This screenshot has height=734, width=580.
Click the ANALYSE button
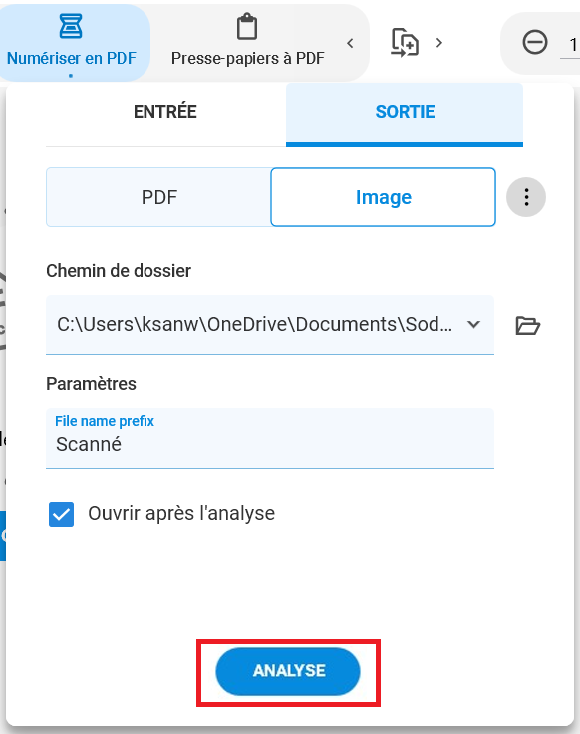288,671
